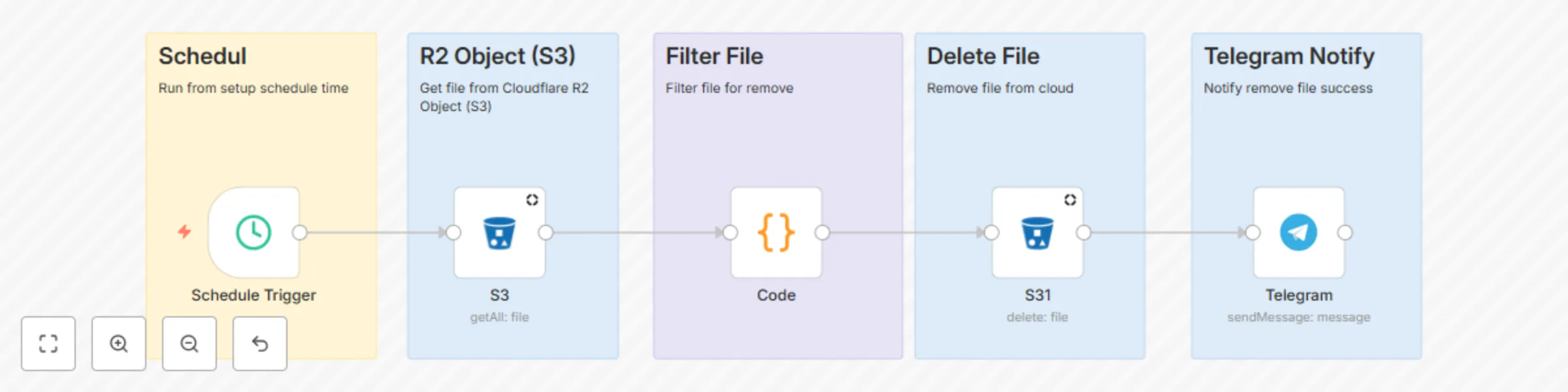Click the S31 node output connector
The height and width of the screenshot is (392, 1568).
coord(1084,233)
